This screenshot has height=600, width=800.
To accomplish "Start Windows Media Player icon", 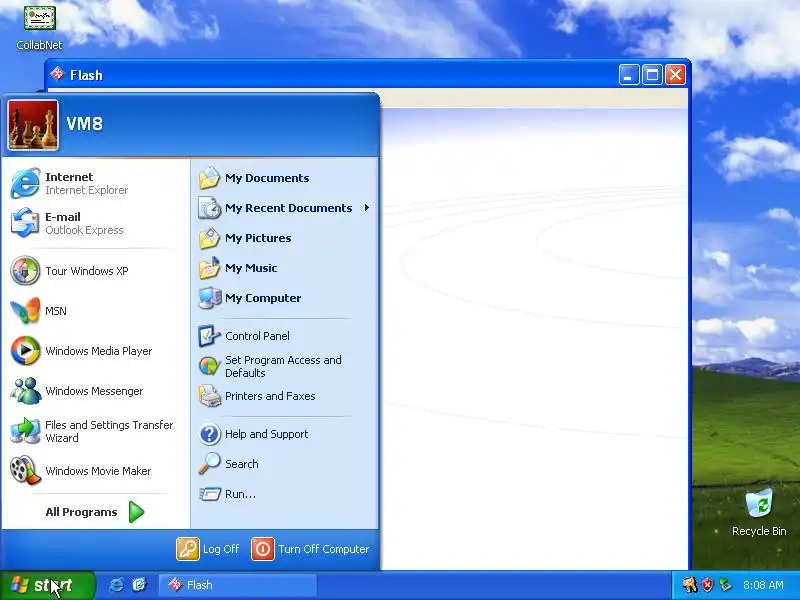I will tap(26, 351).
